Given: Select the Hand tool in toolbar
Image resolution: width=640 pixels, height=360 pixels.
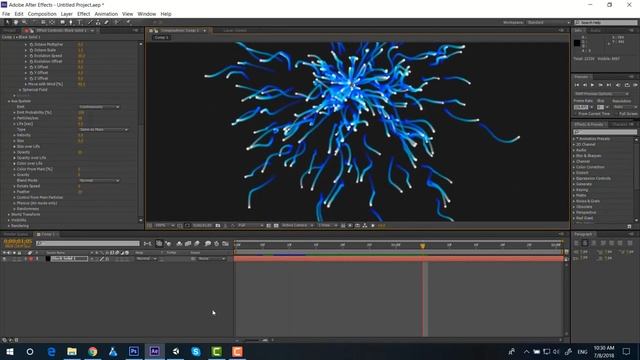Looking at the screenshot, I should [x=16, y=22].
